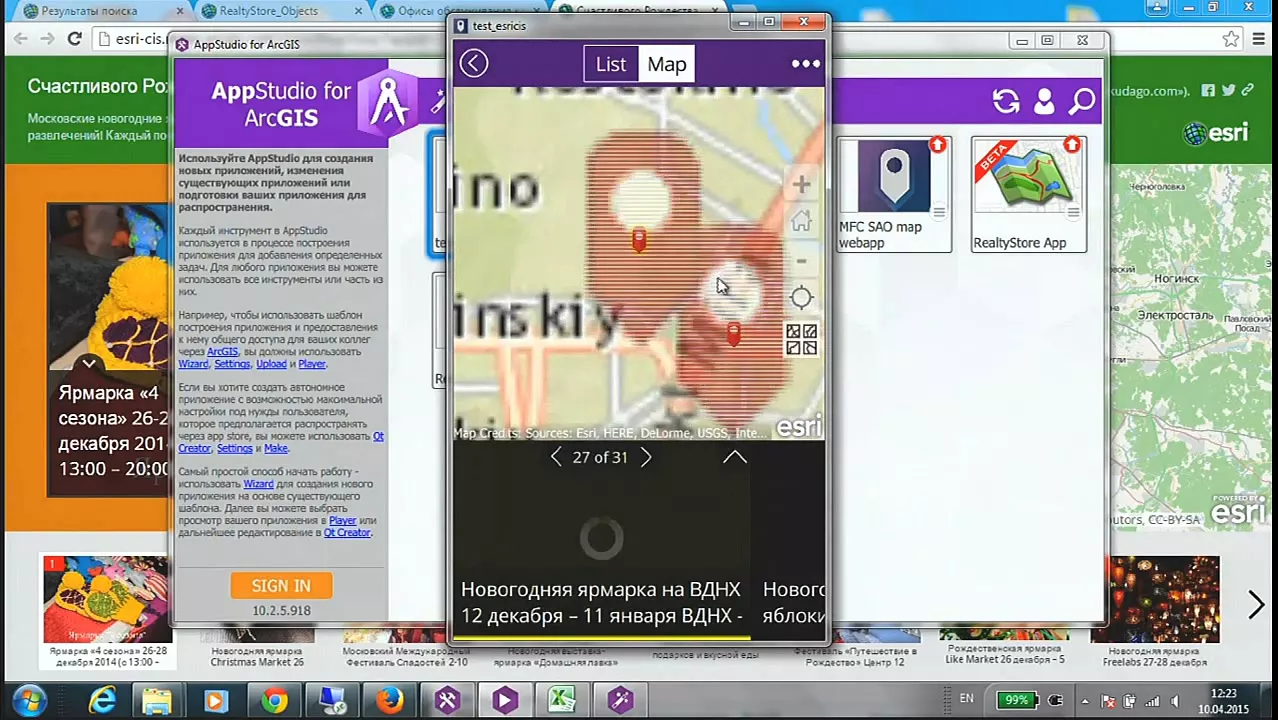Viewport: 1278px width, 720px height.
Task: Expand the feature panel with up chevron
Action: (x=734, y=457)
